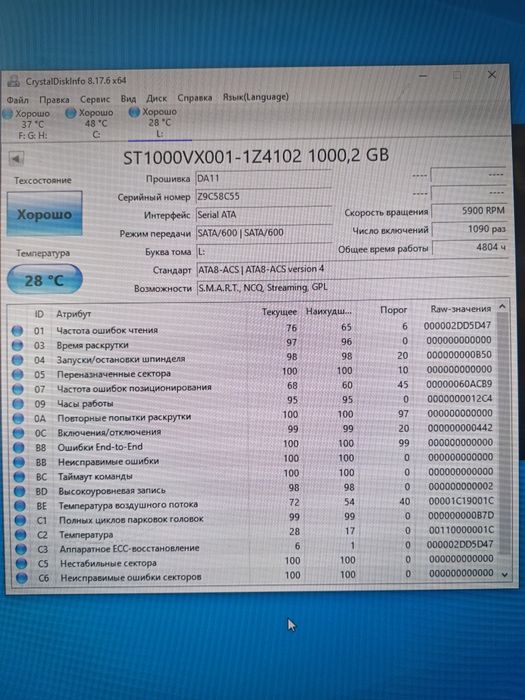Viewport: 525px width, 700px height.
Task: Open the Файл menu
Action: coord(17,100)
